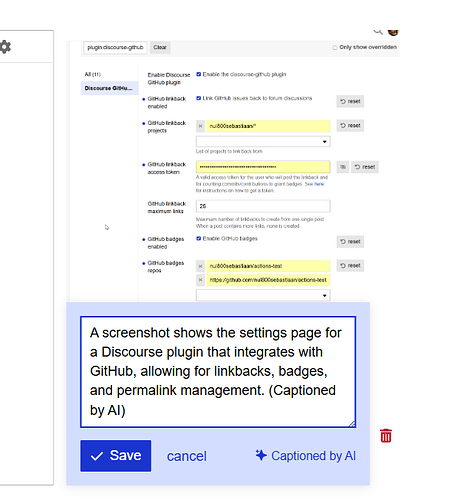Click the cancel link

click(x=187, y=456)
